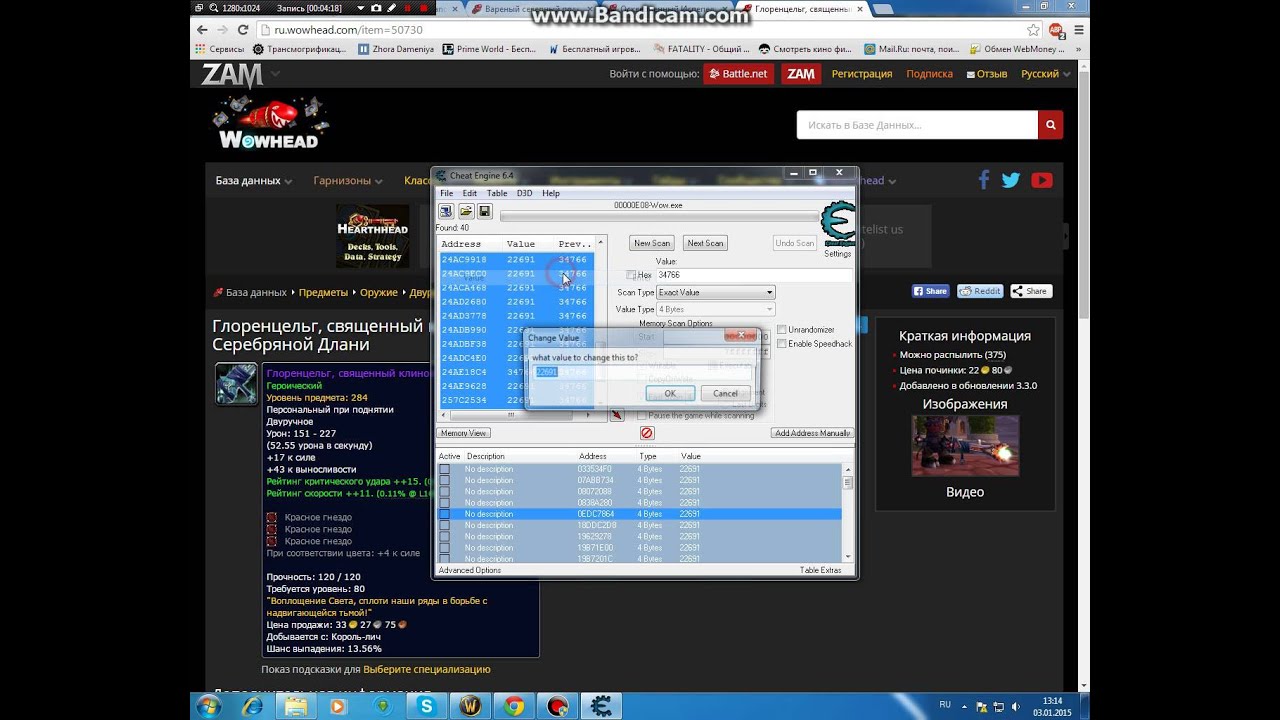
Task: Click the Glorenzelg item icon thumbnail
Action: pos(236,384)
